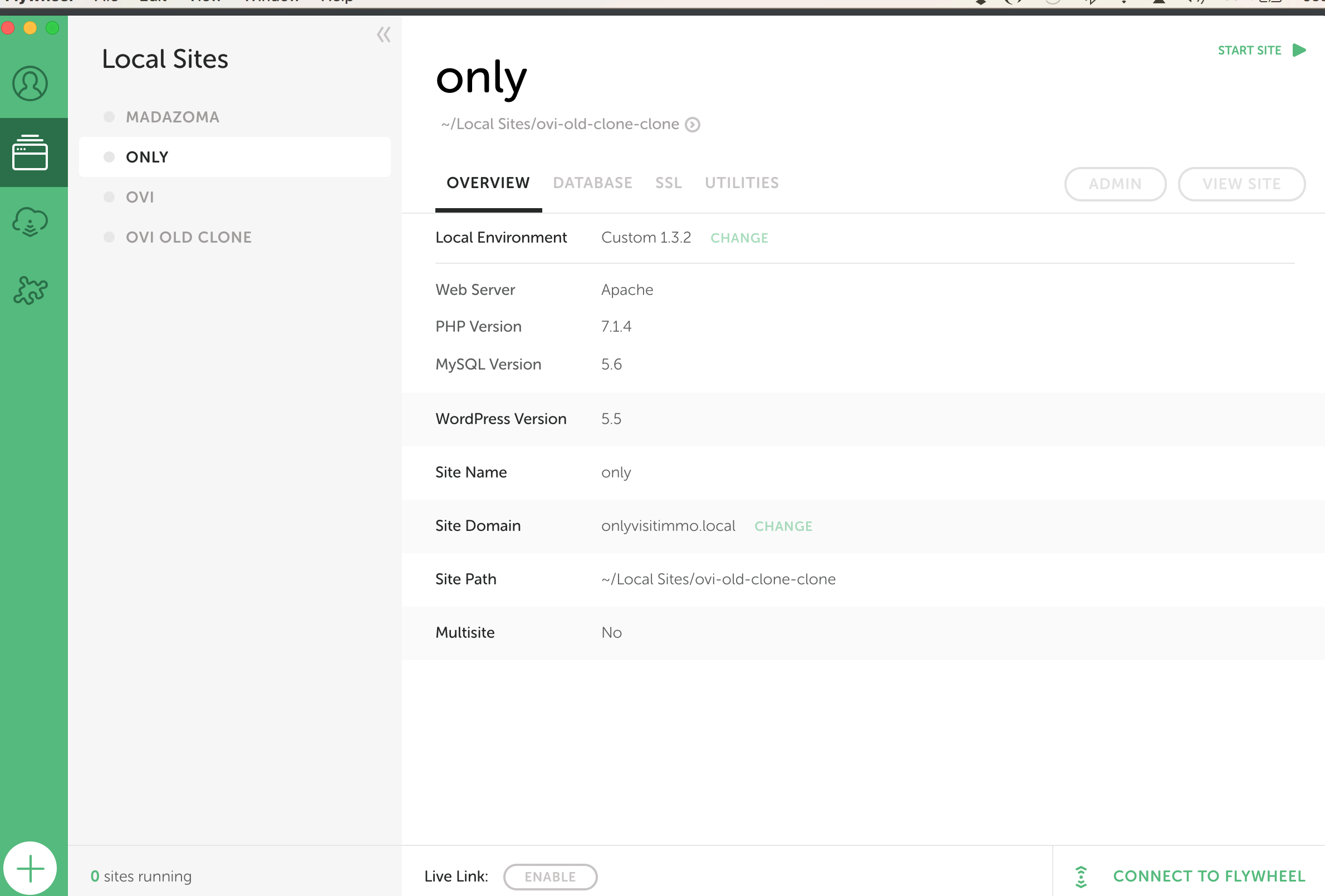
Task: Click the View Site button
Action: pos(1241,184)
